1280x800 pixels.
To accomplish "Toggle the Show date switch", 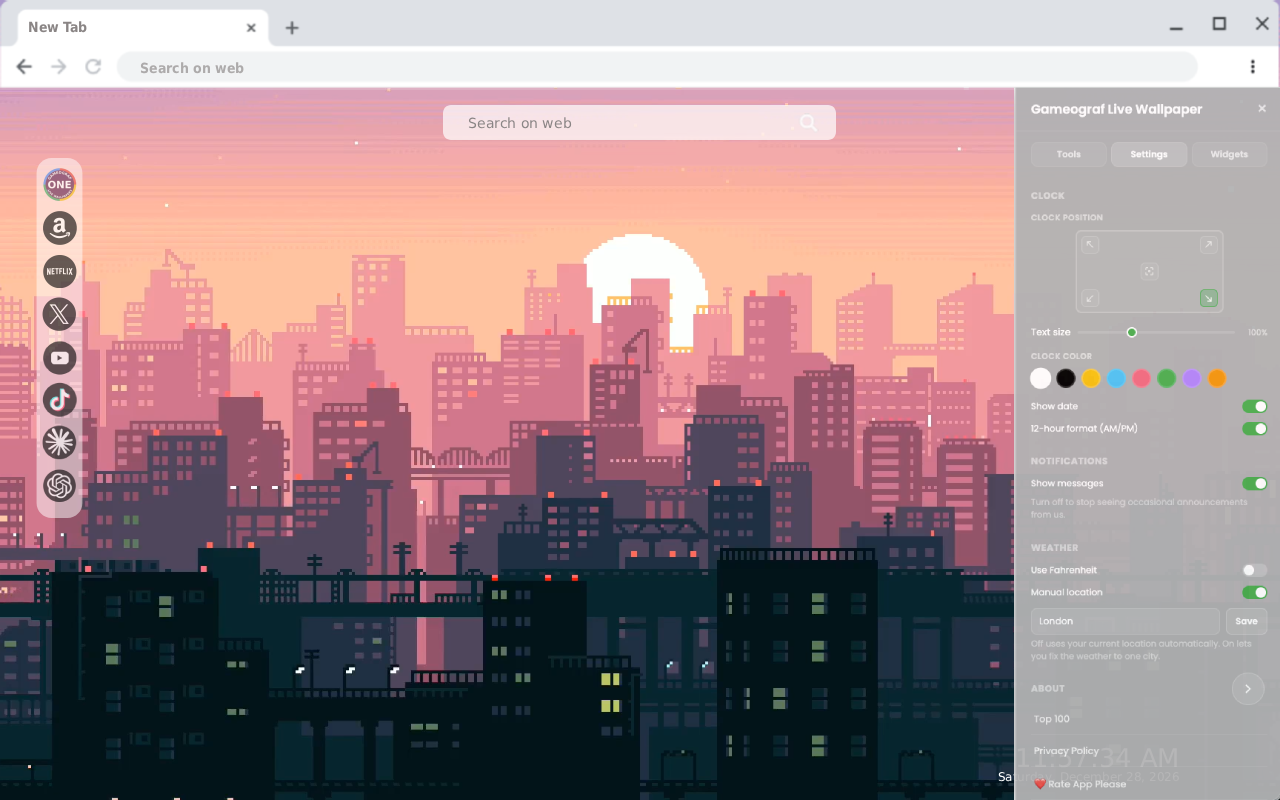I will pyautogui.click(x=1254, y=407).
